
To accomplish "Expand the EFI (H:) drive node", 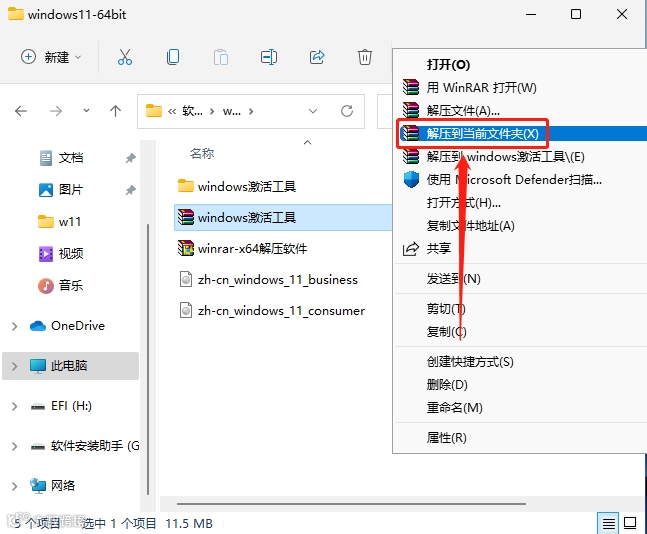I will 14,406.
